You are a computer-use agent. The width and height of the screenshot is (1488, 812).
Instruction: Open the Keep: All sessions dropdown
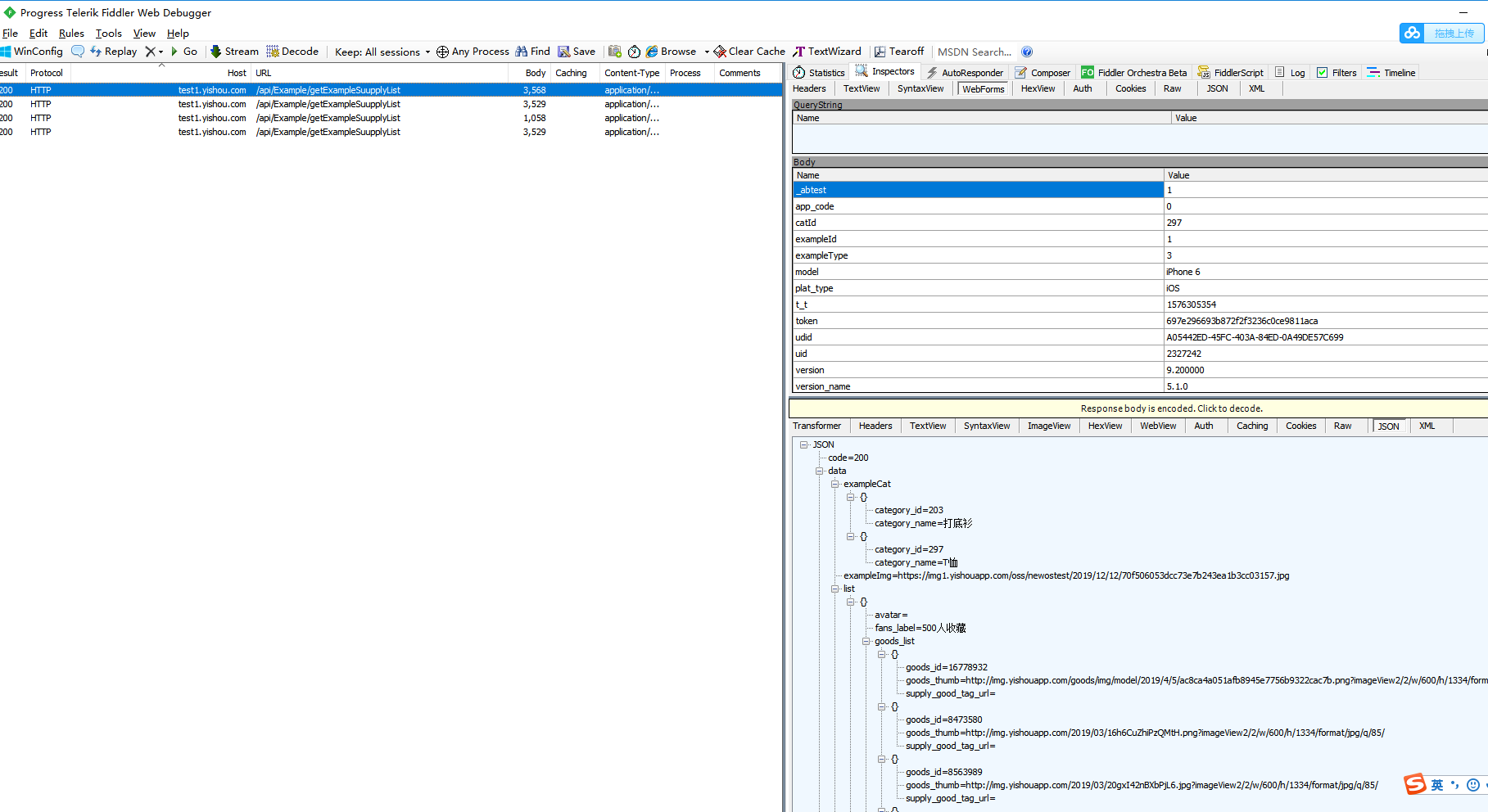pos(382,52)
